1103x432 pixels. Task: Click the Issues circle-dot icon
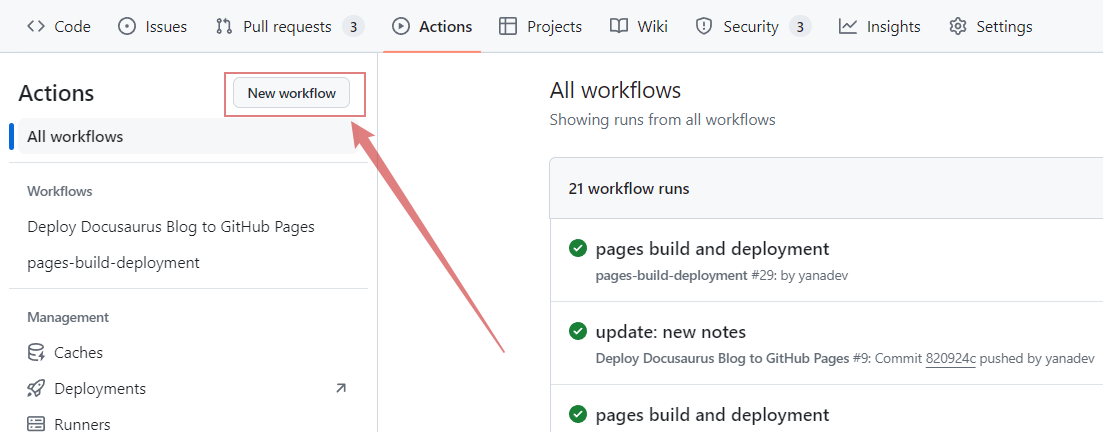point(127,27)
